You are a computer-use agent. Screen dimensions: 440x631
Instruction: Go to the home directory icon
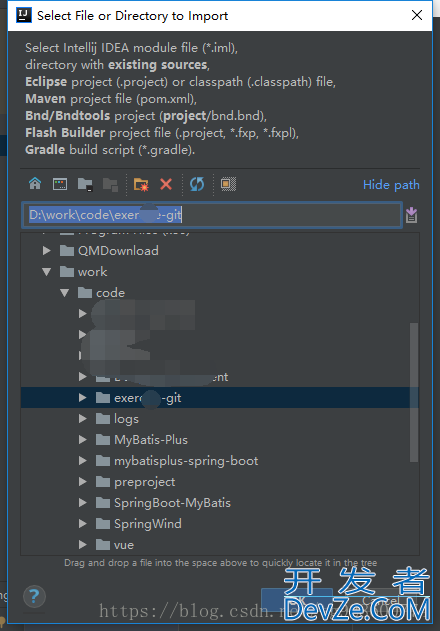pos(35,184)
